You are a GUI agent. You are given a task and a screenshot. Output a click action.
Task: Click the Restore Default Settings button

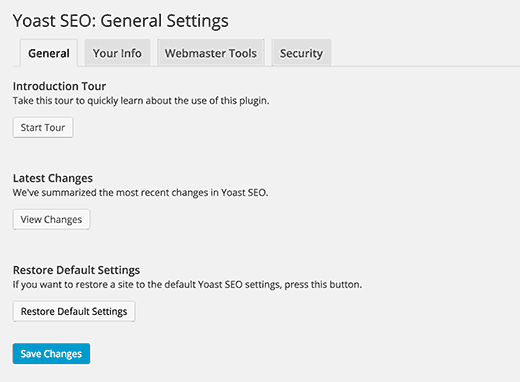tap(74, 311)
